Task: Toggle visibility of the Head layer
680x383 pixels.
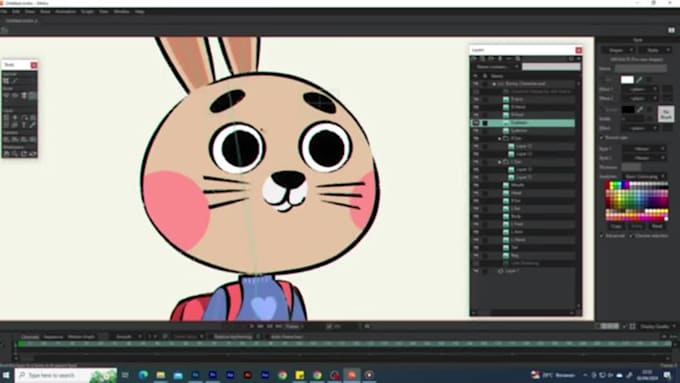Action: 476,193
